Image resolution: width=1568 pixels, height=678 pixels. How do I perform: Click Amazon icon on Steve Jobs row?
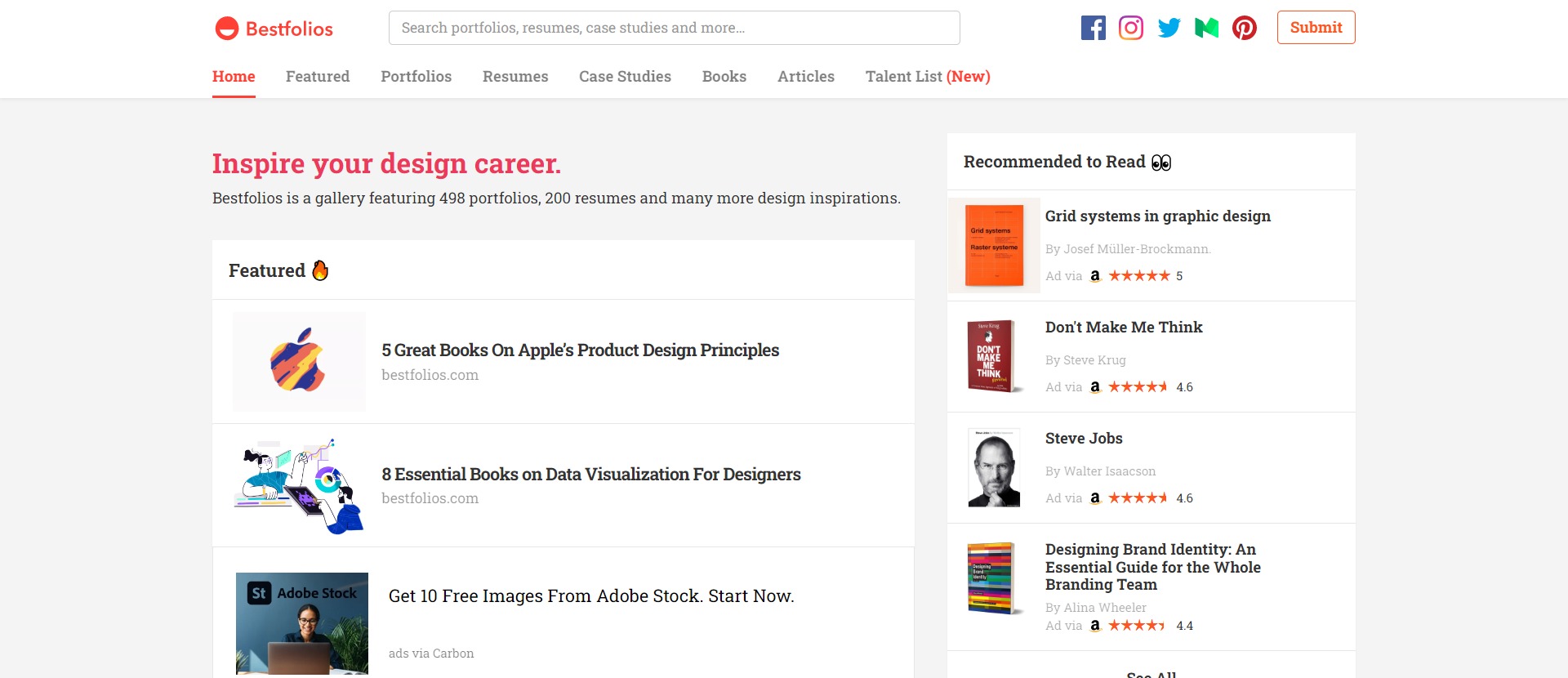point(1095,498)
